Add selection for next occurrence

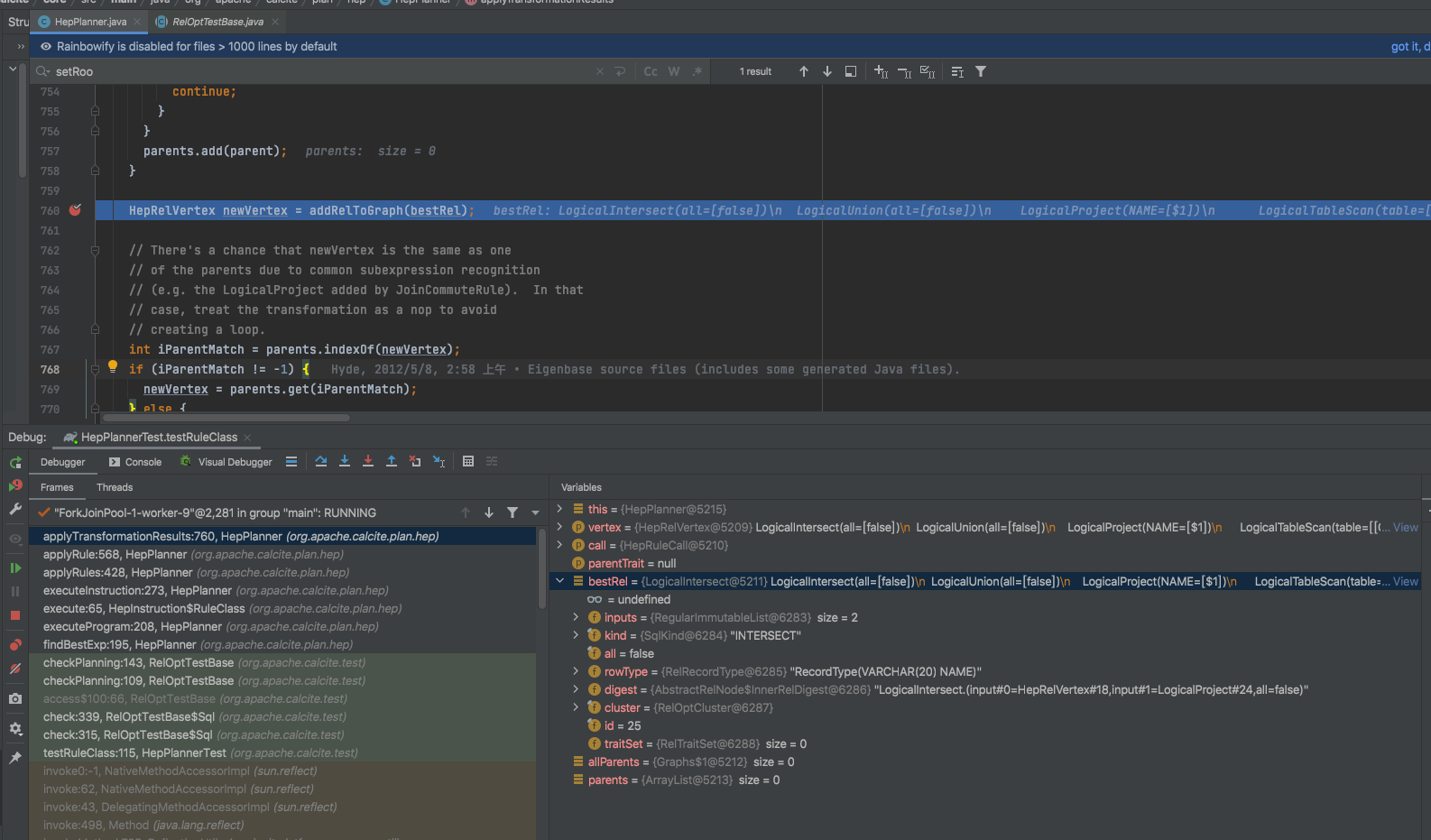pos(882,71)
